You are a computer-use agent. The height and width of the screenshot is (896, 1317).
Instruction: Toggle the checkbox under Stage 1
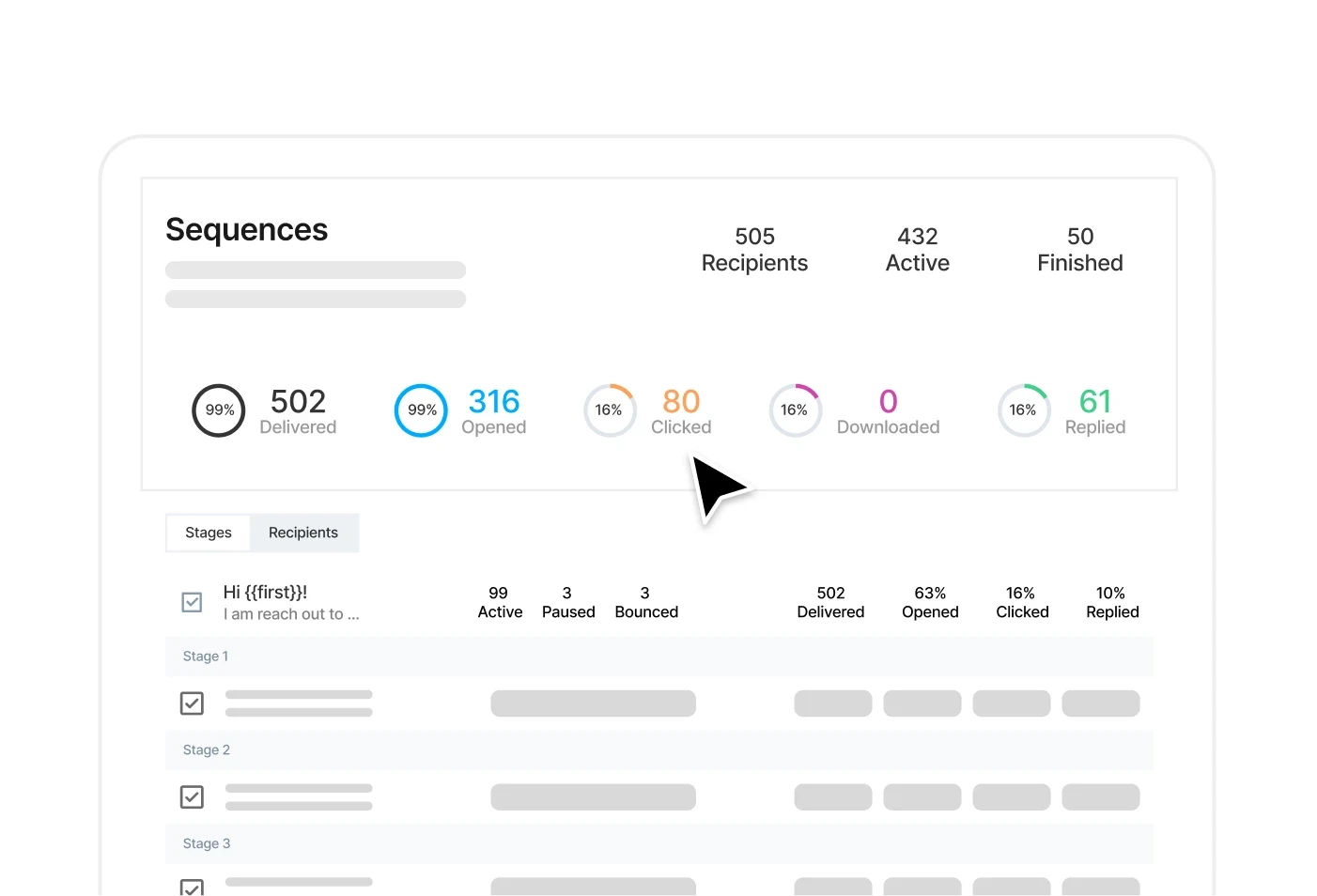(x=192, y=703)
